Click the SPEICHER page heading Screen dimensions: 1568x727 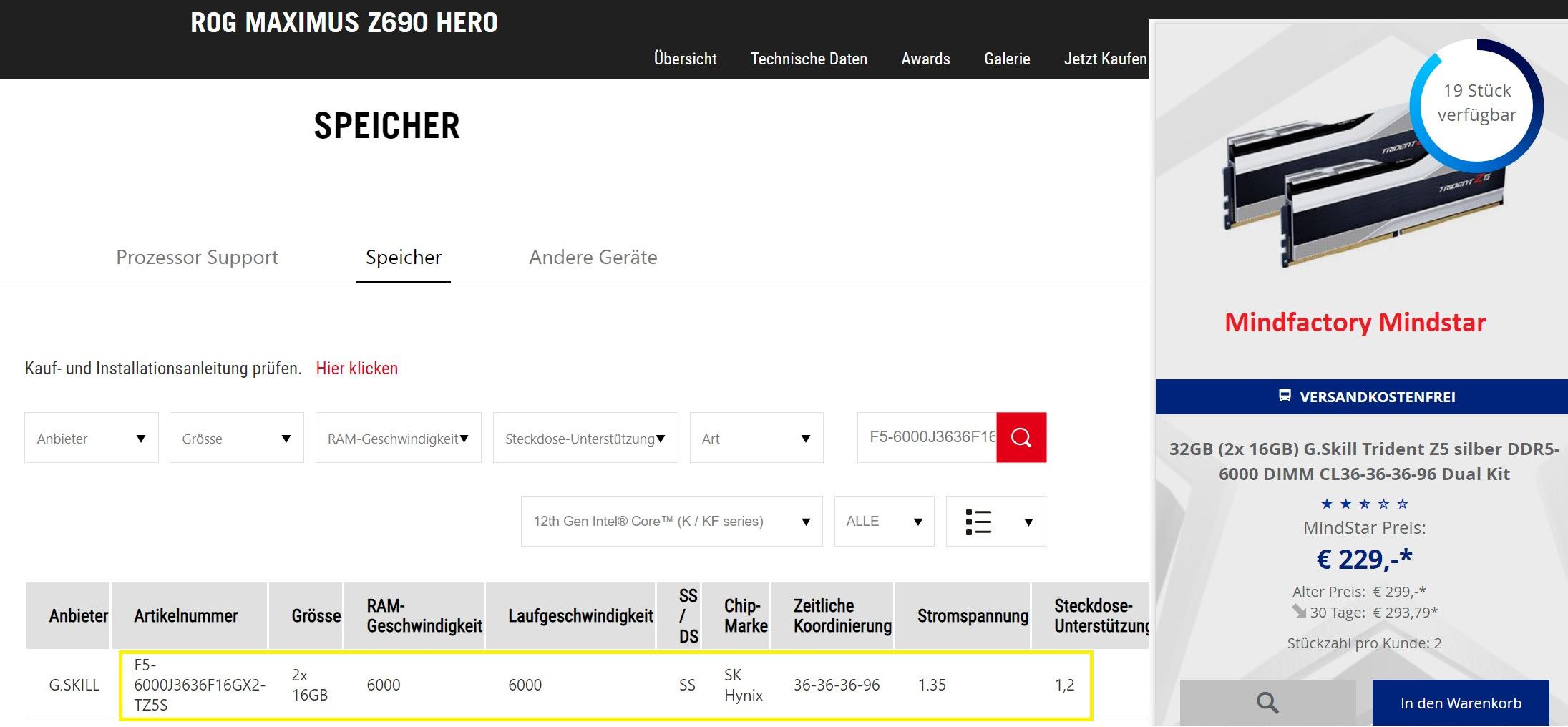point(387,126)
